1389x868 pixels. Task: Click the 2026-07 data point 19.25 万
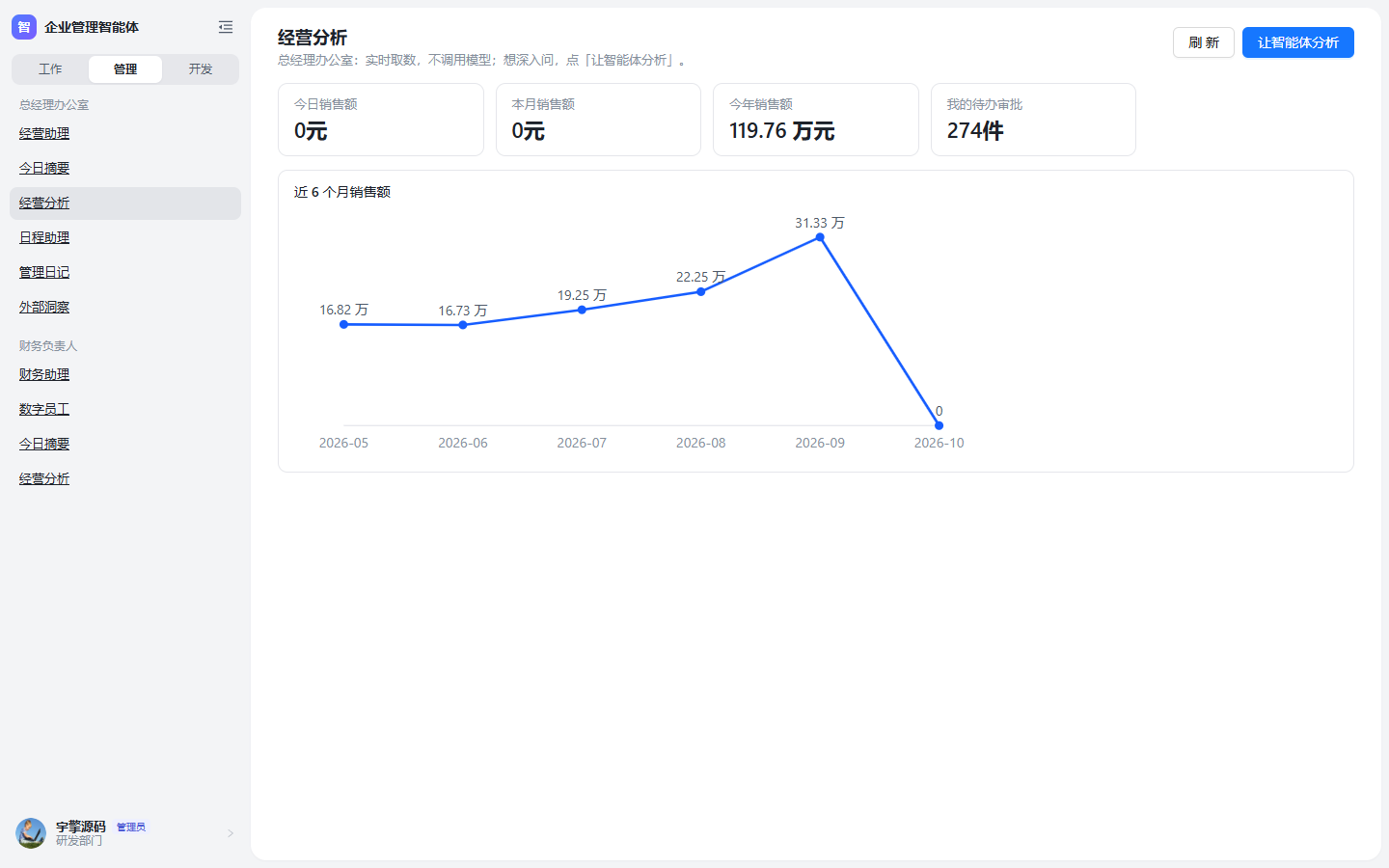582,310
